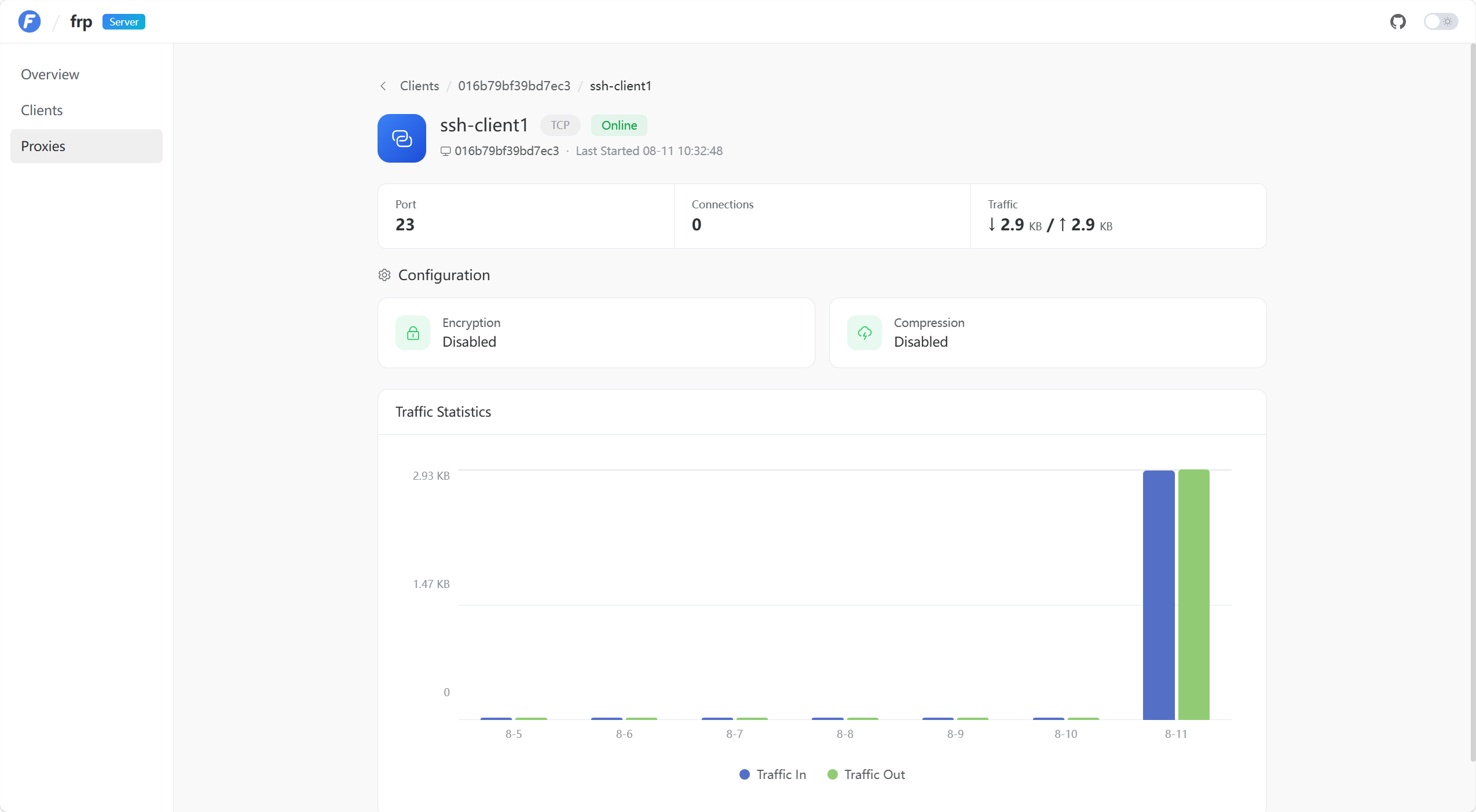Click the 8-6 x-axis label

click(x=624, y=734)
